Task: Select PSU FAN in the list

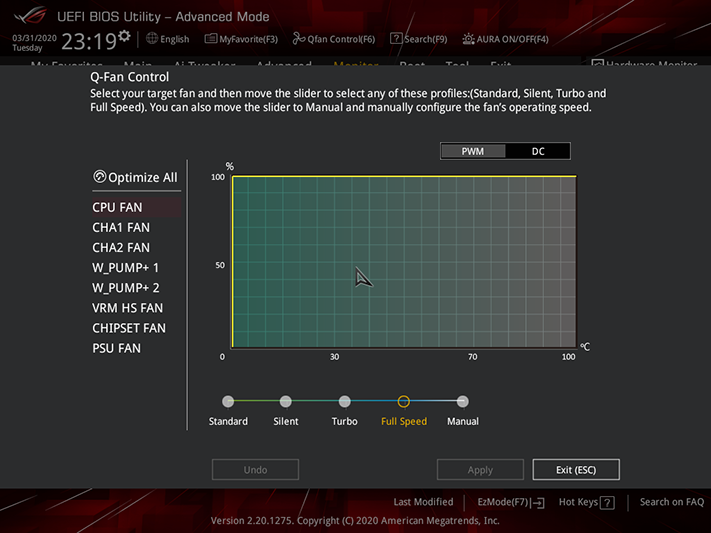Action: 117,348
